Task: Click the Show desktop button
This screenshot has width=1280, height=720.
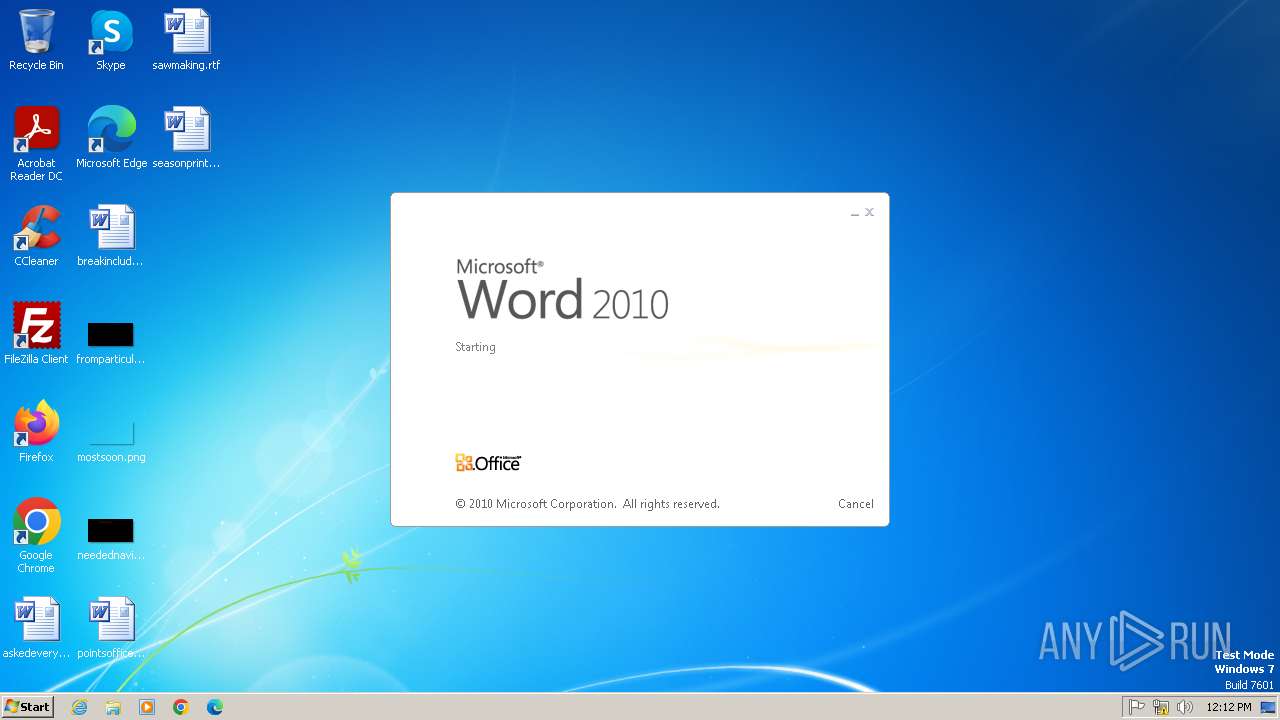Action: click(x=1268, y=707)
